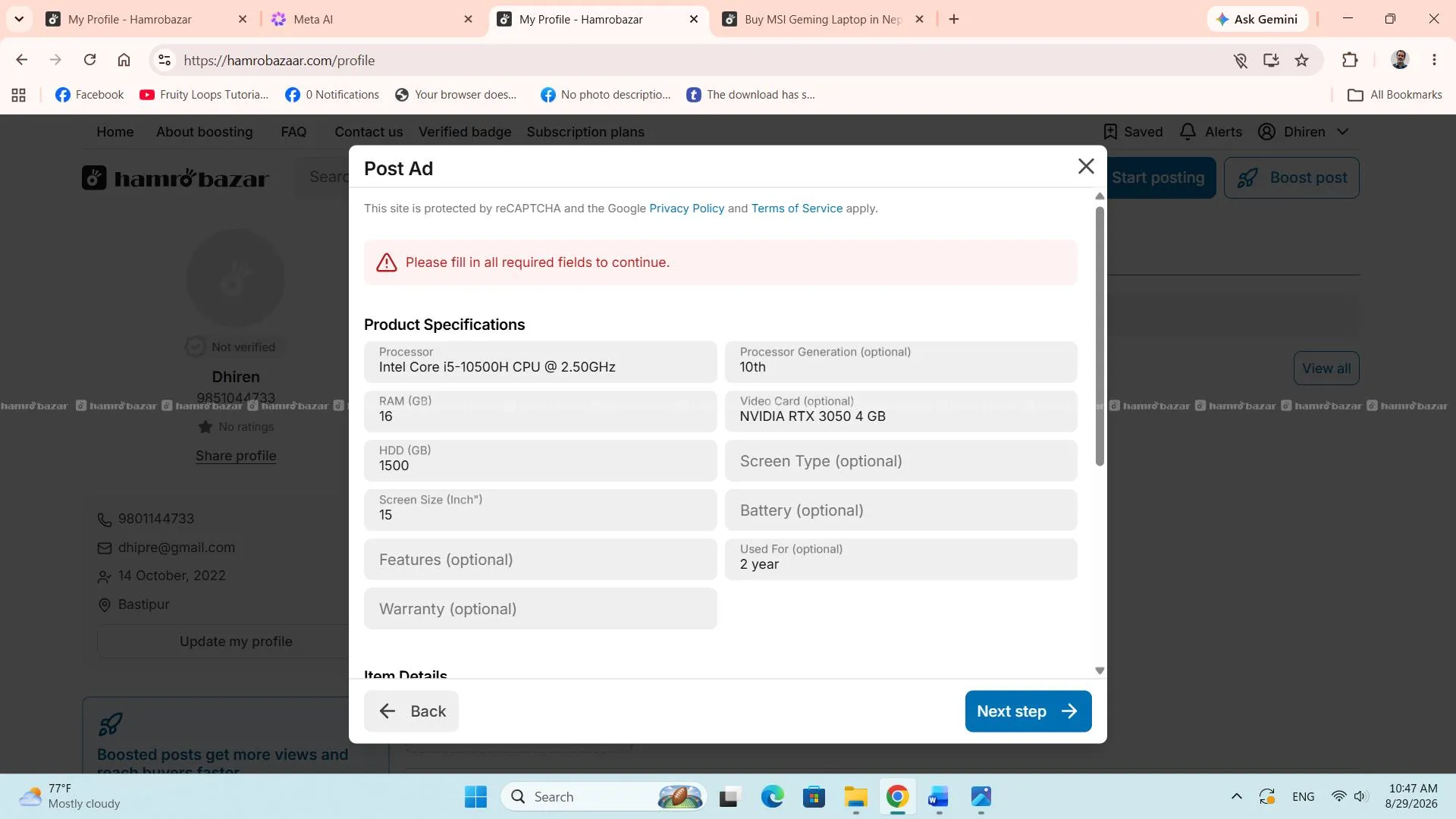This screenshot has height=819, width=1456.
Task: Open the Subscription plans menu item
Action: (x=585, y=132)
